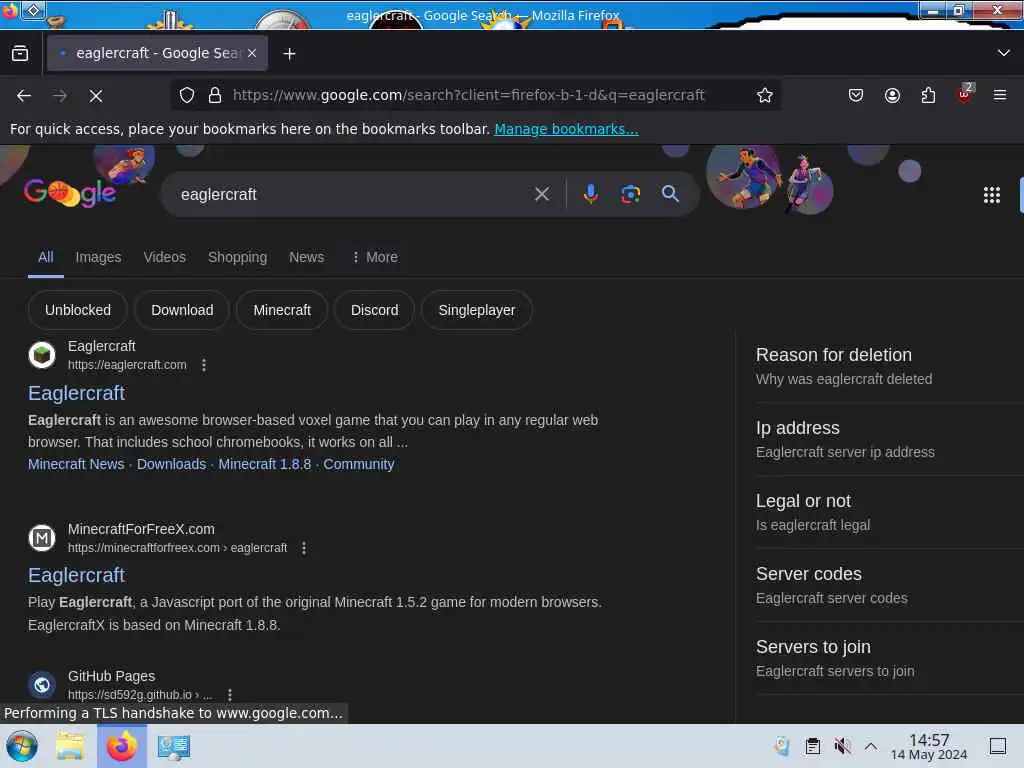Switch to the News tab
This screenshot has height=768, width=1024.
coord(306,257)
